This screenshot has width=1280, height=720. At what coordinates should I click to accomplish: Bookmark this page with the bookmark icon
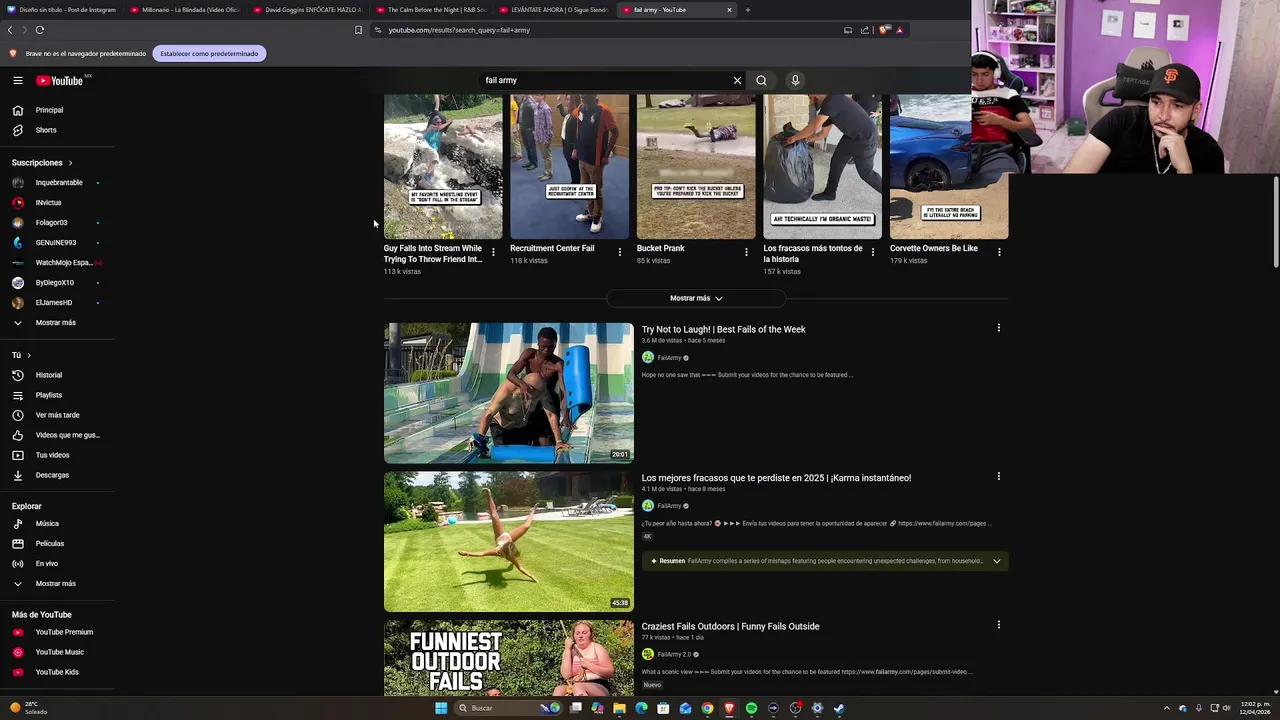[358, 30]
